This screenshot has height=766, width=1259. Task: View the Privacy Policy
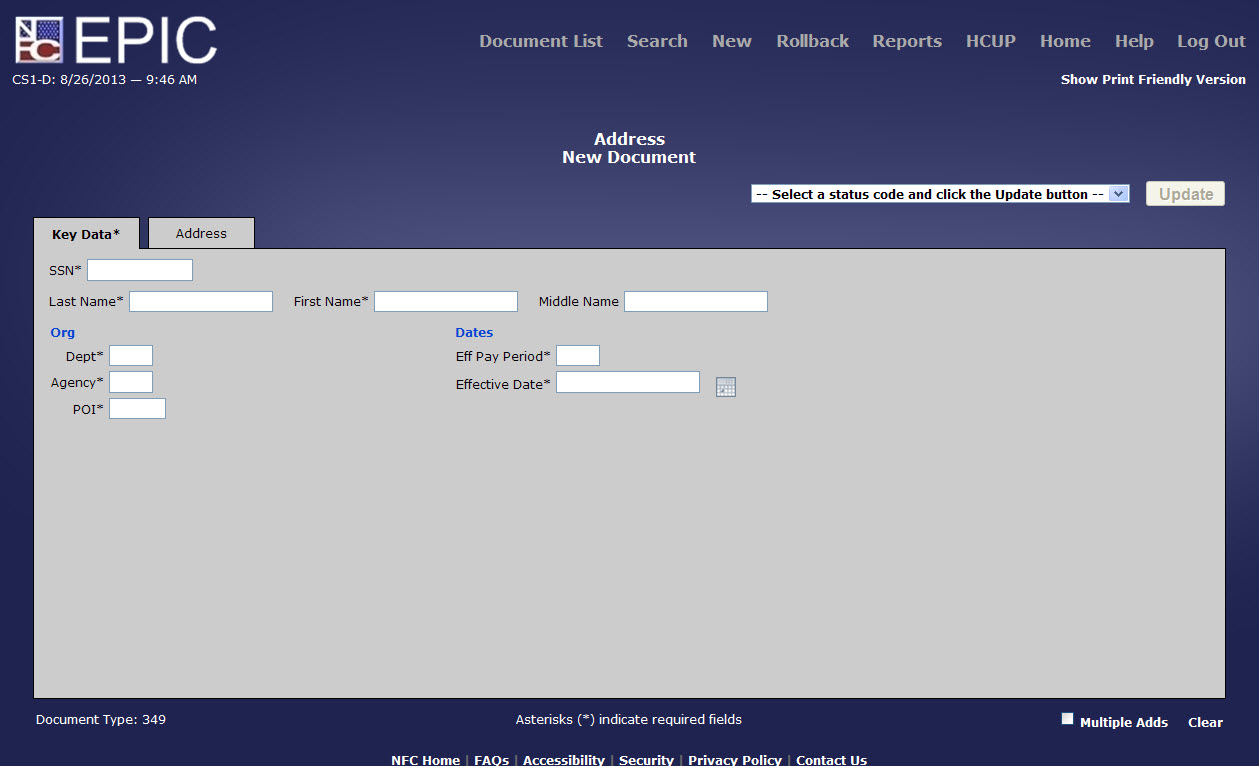point(734,759)
